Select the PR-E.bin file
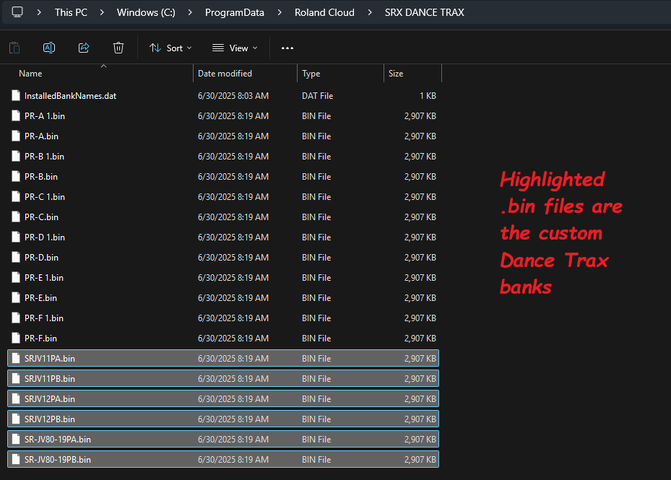Screen dimensions: 671x480 click(223, 298)
